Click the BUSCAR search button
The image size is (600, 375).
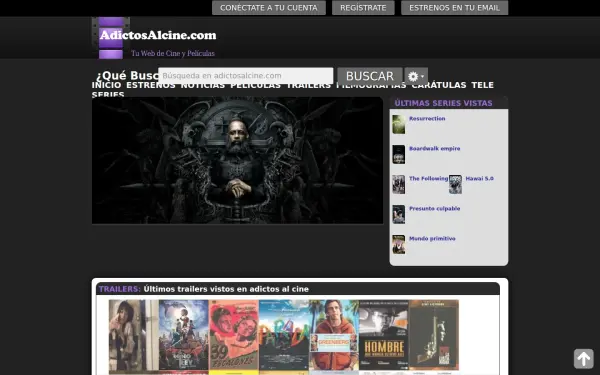[x=370, y=76]
